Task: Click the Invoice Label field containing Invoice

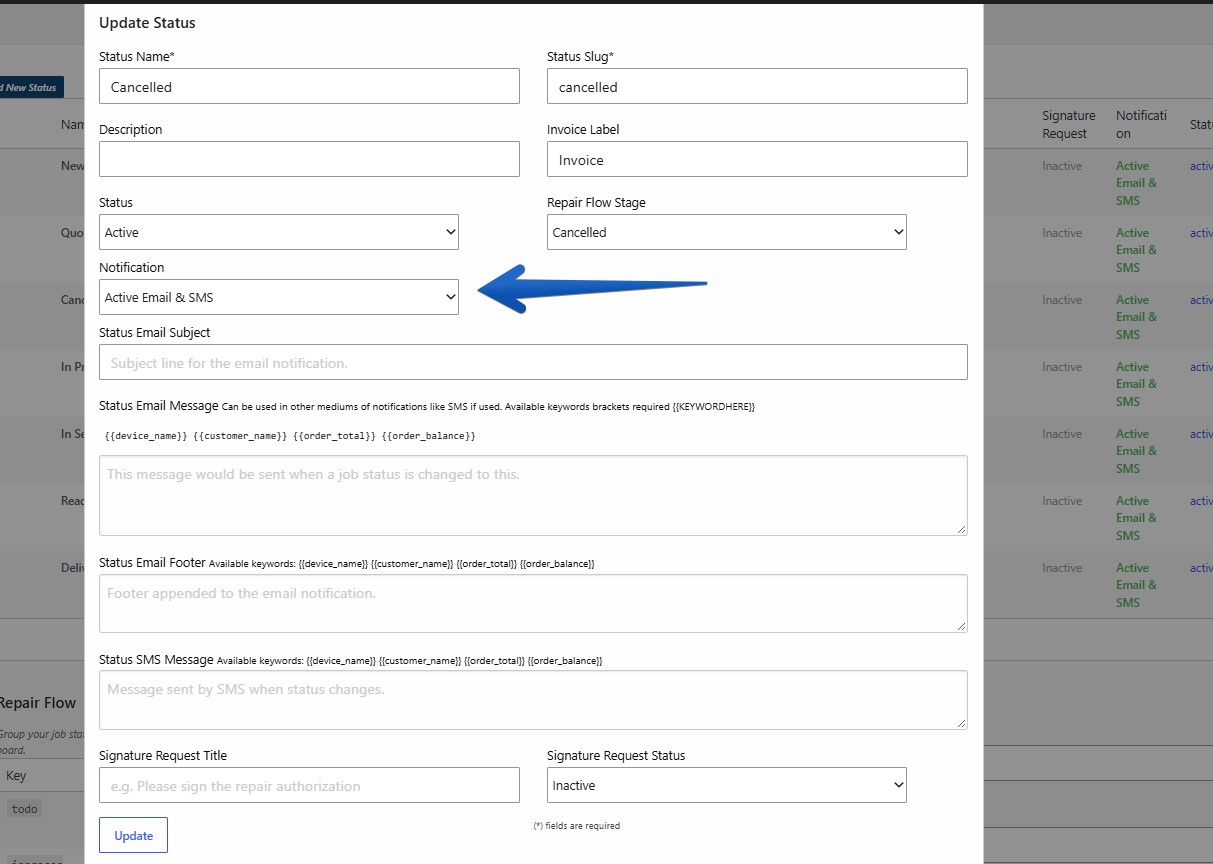Action: (x=757, y=159)
